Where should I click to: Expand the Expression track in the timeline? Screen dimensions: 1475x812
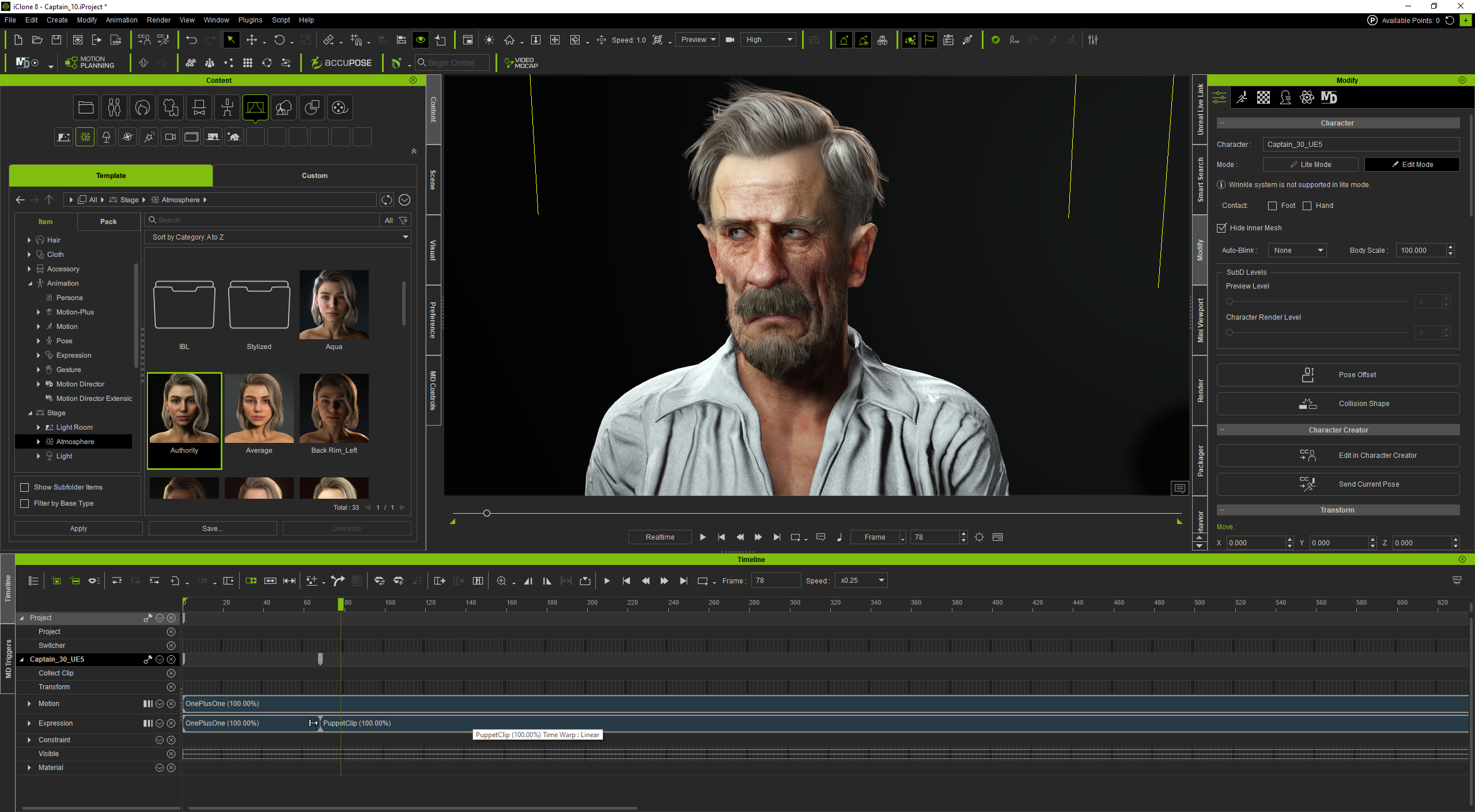point(29,723)
